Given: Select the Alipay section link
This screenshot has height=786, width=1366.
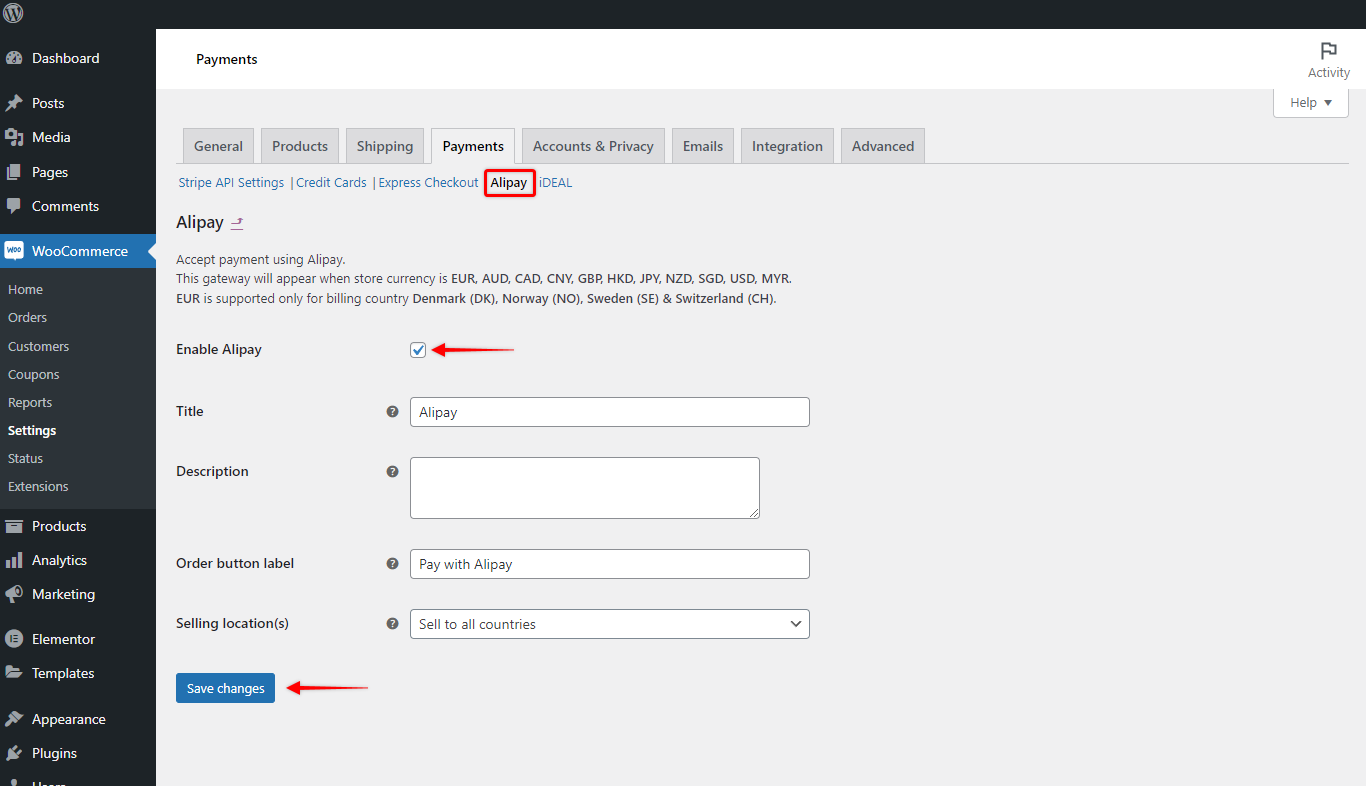Looking at the screenshot, I should click(x=509, y=183).
